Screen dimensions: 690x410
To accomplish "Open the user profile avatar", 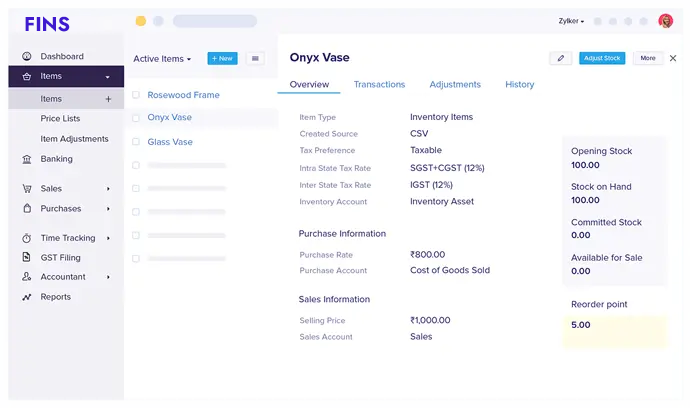I will [x=666, y=21].
